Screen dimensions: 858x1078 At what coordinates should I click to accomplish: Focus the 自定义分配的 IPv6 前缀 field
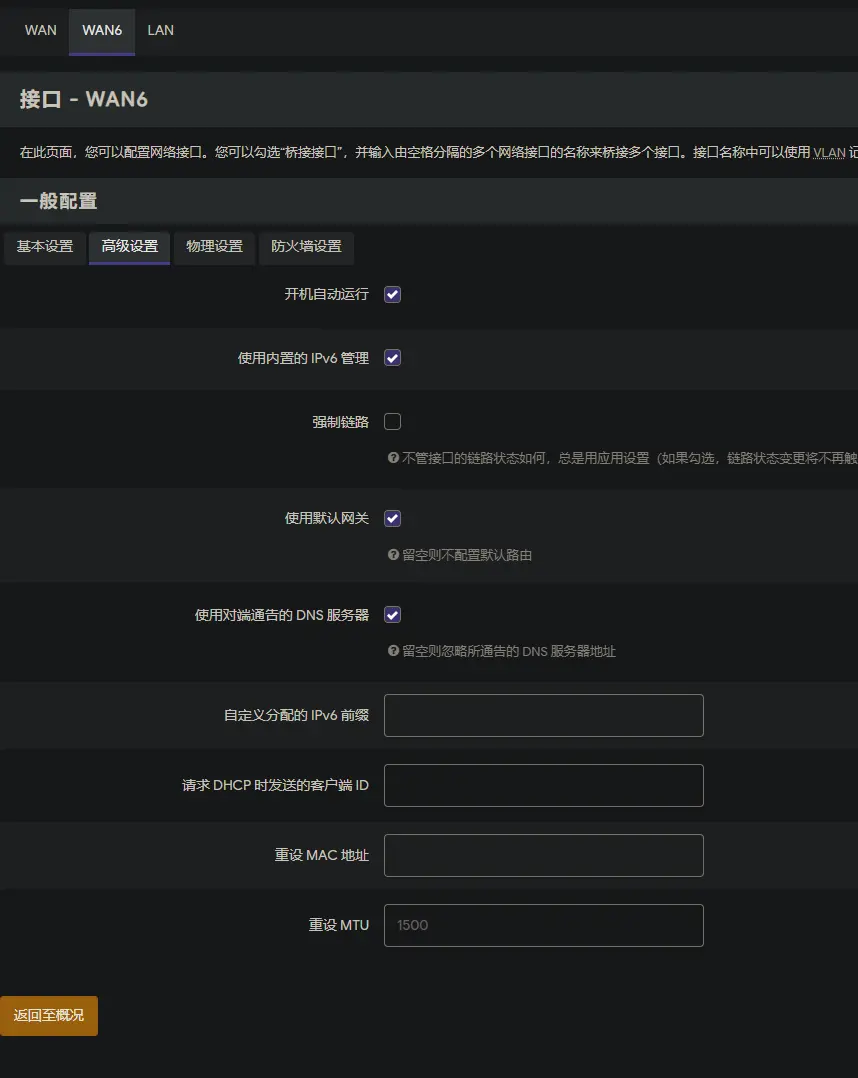tap(543, 716)
